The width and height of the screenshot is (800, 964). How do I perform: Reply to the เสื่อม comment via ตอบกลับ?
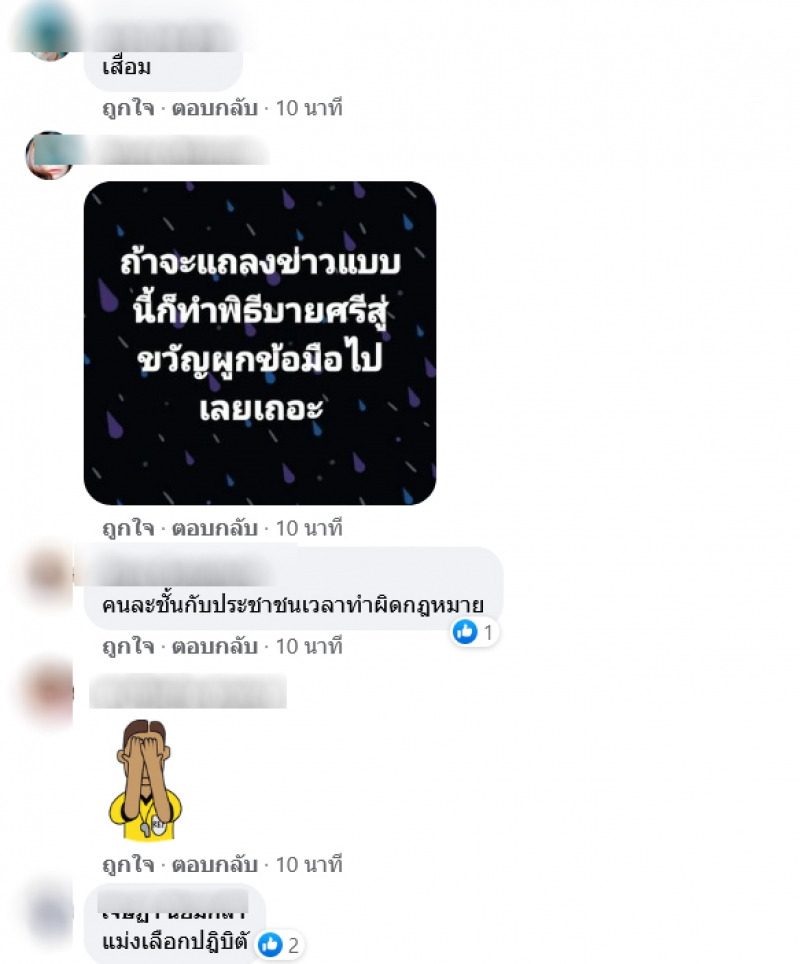pos(215,108)
